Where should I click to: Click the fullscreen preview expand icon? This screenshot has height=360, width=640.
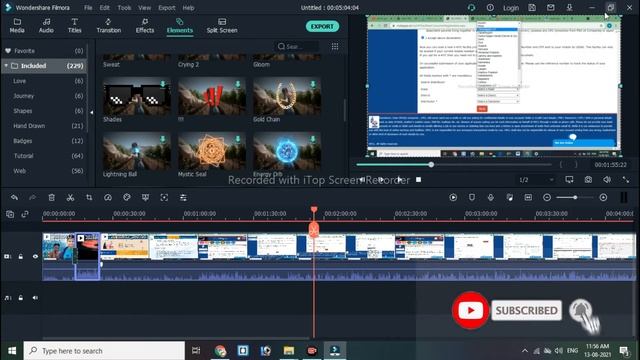tap(626, 180)
